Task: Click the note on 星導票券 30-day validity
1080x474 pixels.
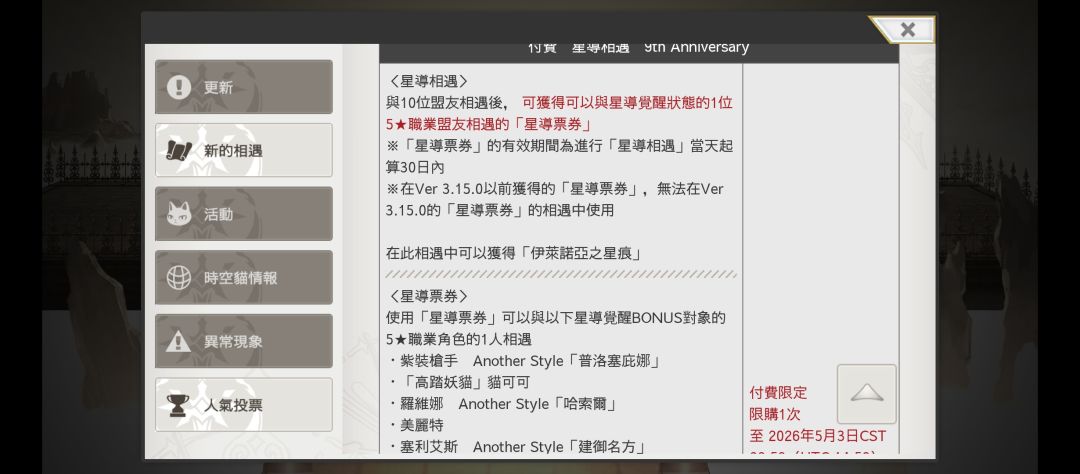Action: [559, 156]
